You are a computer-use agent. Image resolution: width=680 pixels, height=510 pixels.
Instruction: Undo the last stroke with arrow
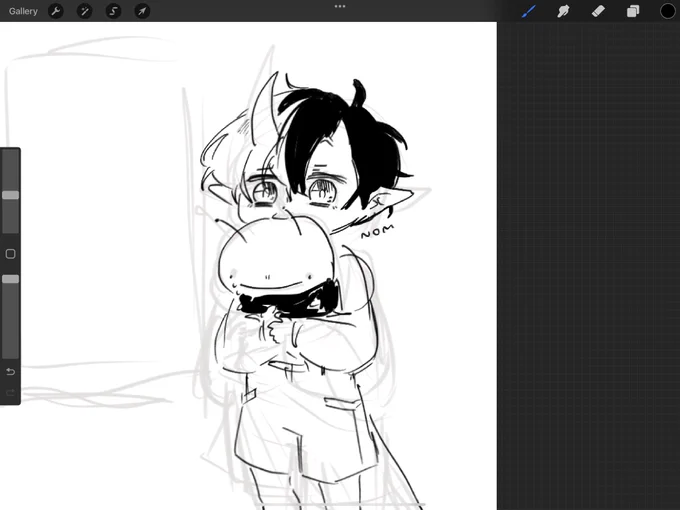click(x=10, y=372)
